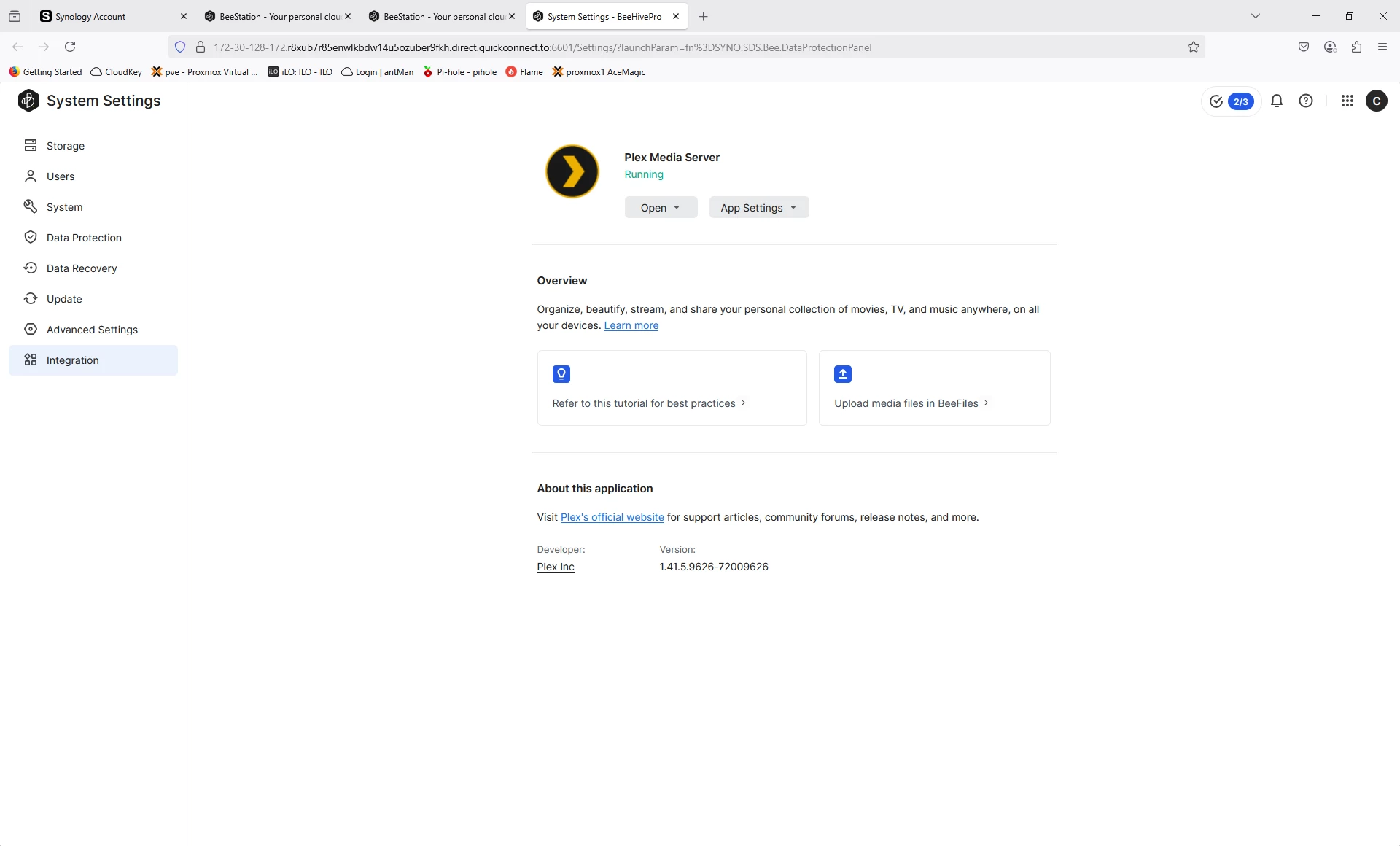Viewport: 1400px width, 846px height.
Task: Open the 2/3 task progress indicator
Action: pyautogui.click(x=1231, y=101)
